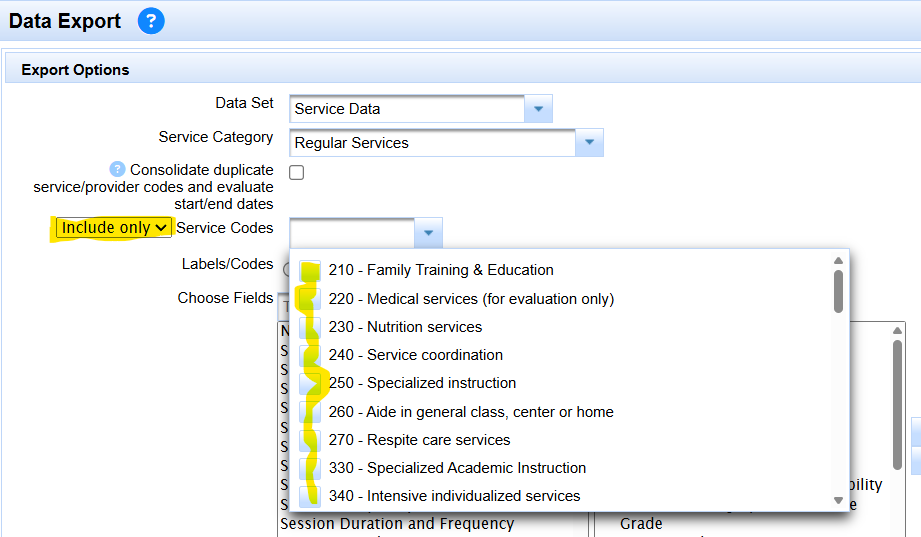Expand the Service Category dropdown arrow
921x537 pixels.
click(x=589, y=143)
